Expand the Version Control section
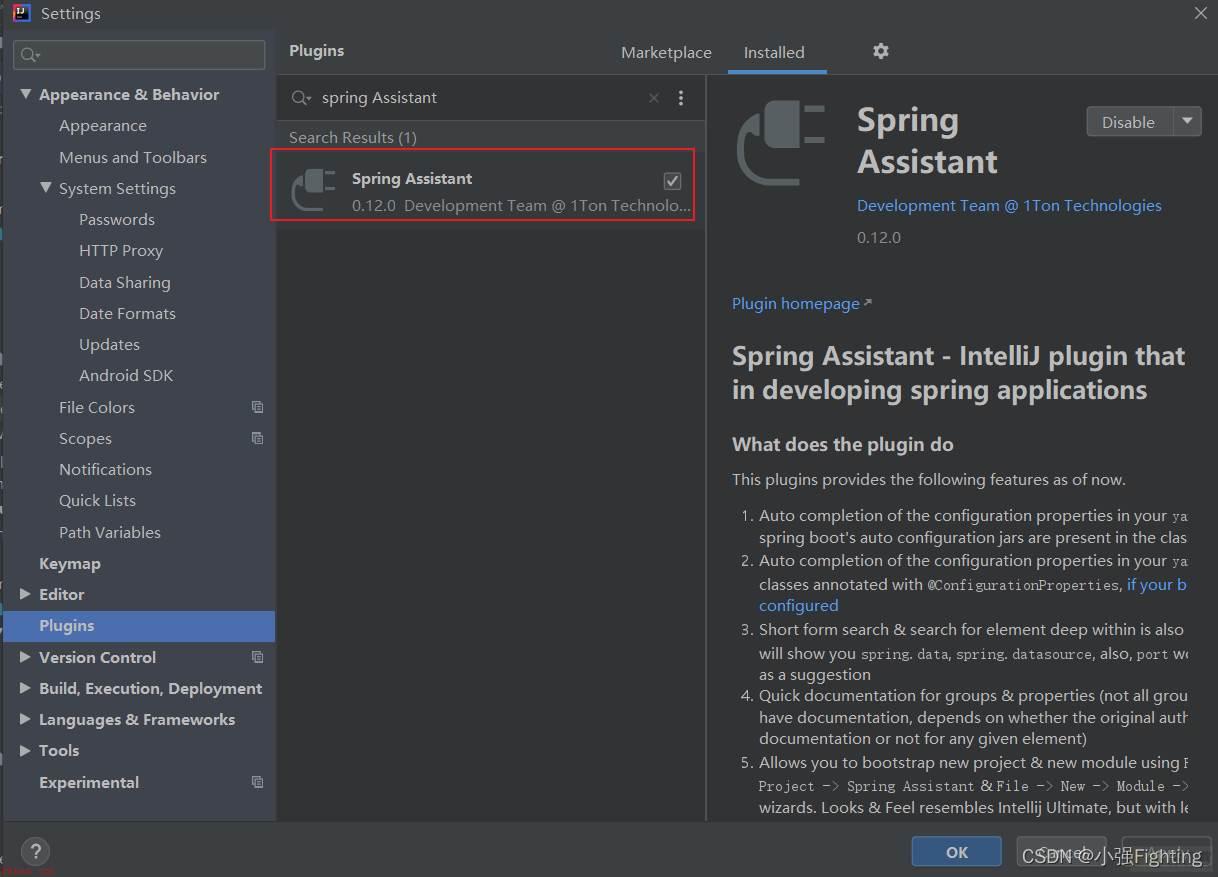 pos(25,657)
